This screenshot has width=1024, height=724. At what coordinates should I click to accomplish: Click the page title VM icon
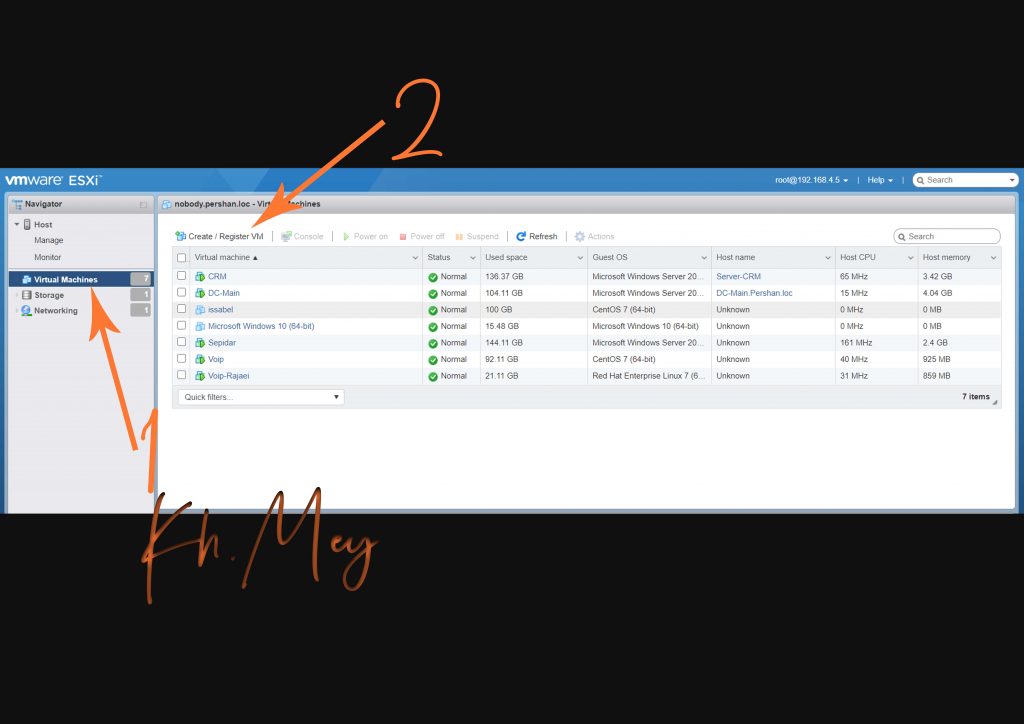[167, 204]
